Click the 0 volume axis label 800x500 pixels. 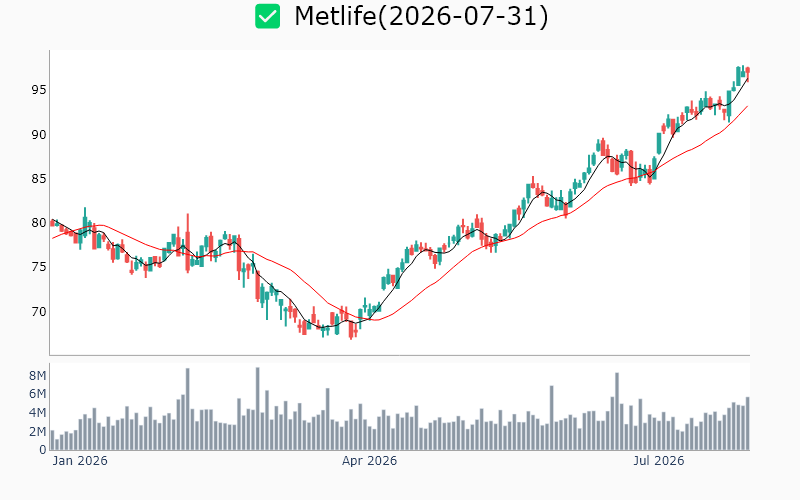coord(43,450)
